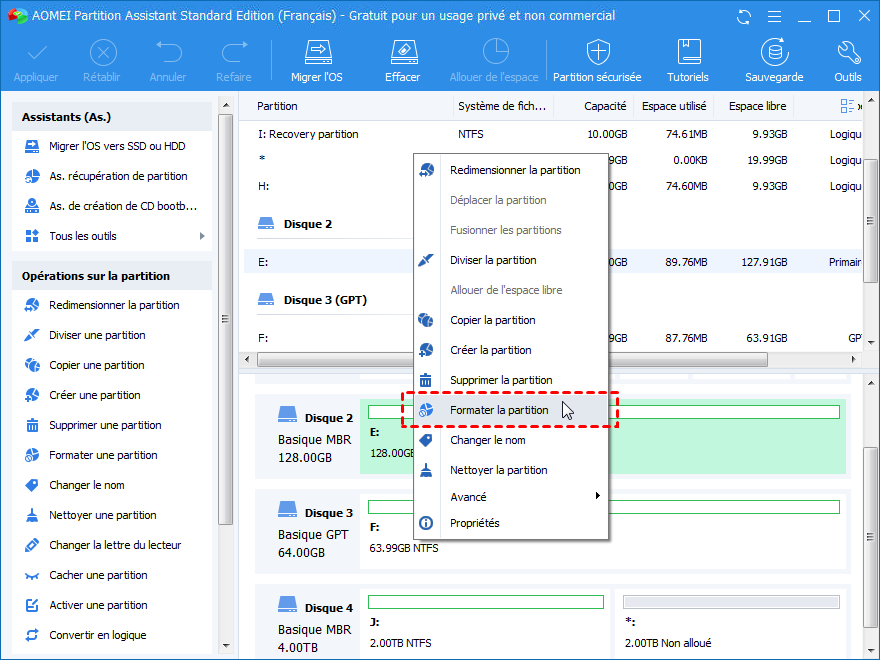The width and height of the screenshot is (880, 660).
Task: Open the Partition sécurisée tool
Action: pyautogui.click(x=597, y=61)
